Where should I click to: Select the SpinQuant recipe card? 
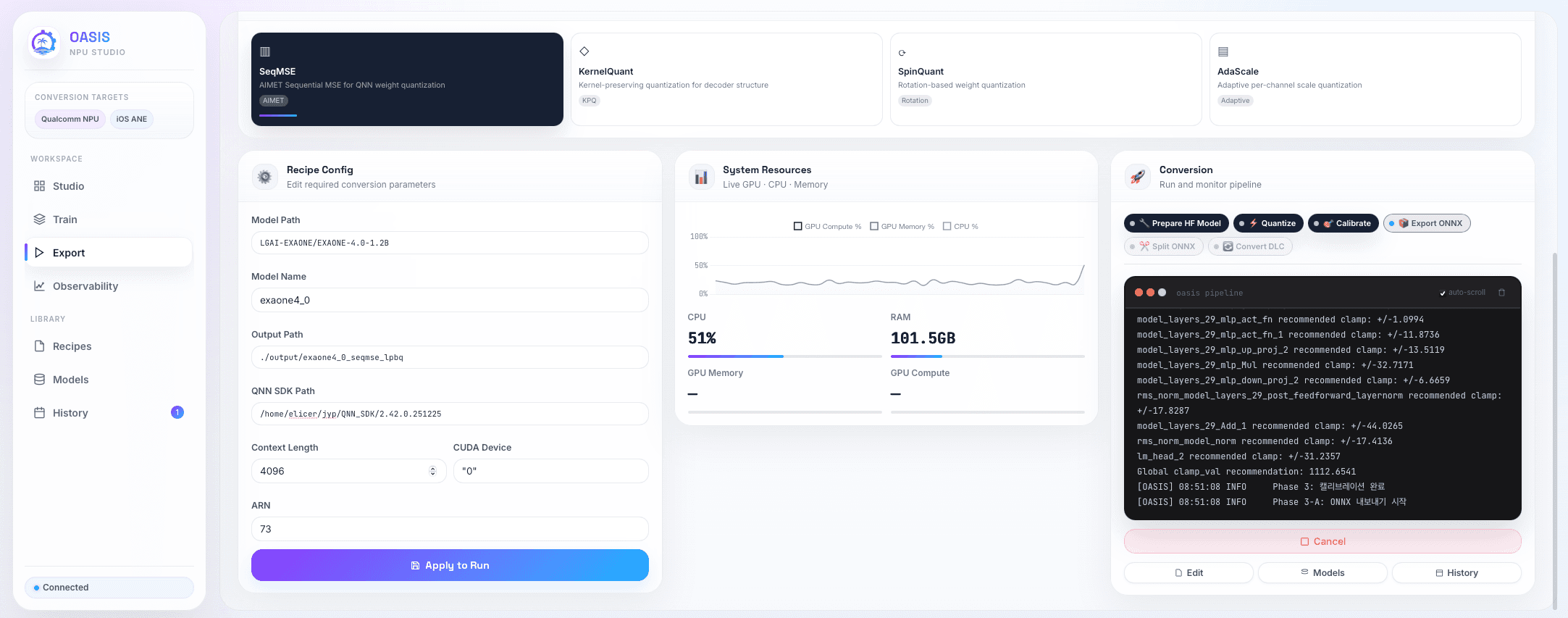click(1046, 79)
